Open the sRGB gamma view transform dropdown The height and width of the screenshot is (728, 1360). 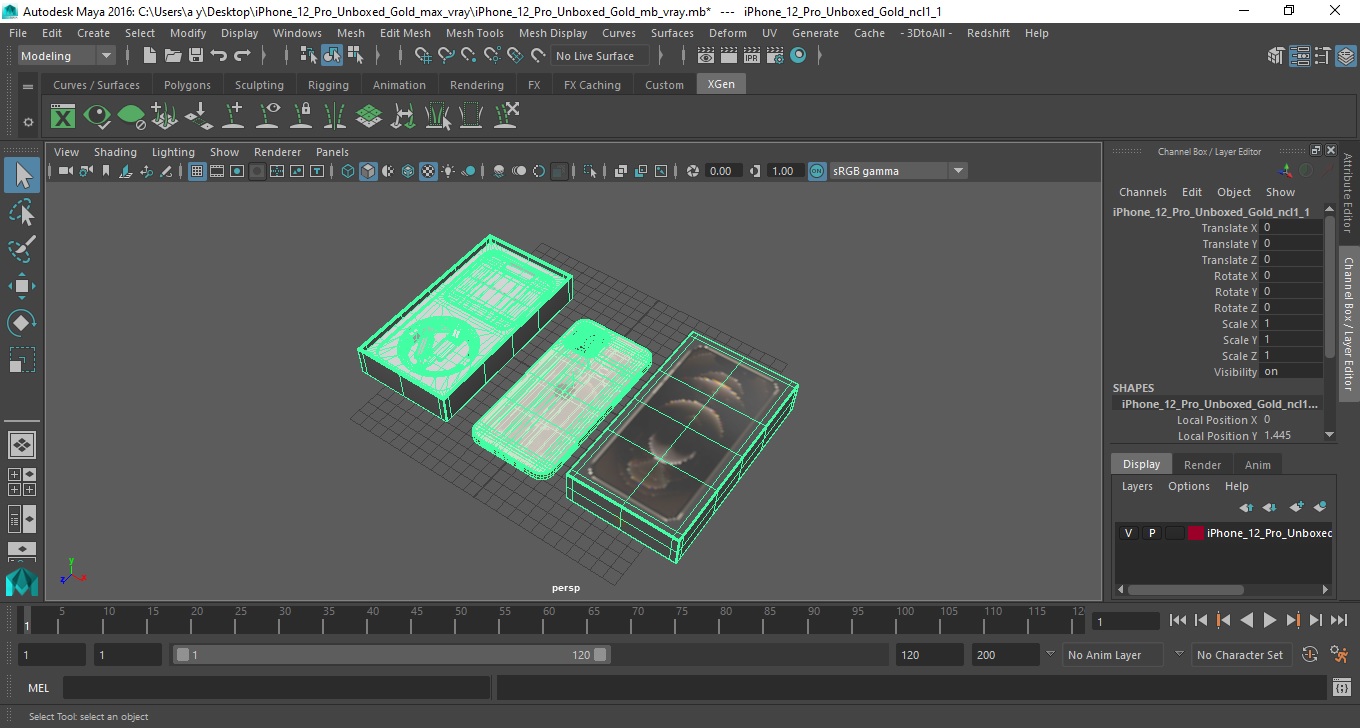point(898,171)
